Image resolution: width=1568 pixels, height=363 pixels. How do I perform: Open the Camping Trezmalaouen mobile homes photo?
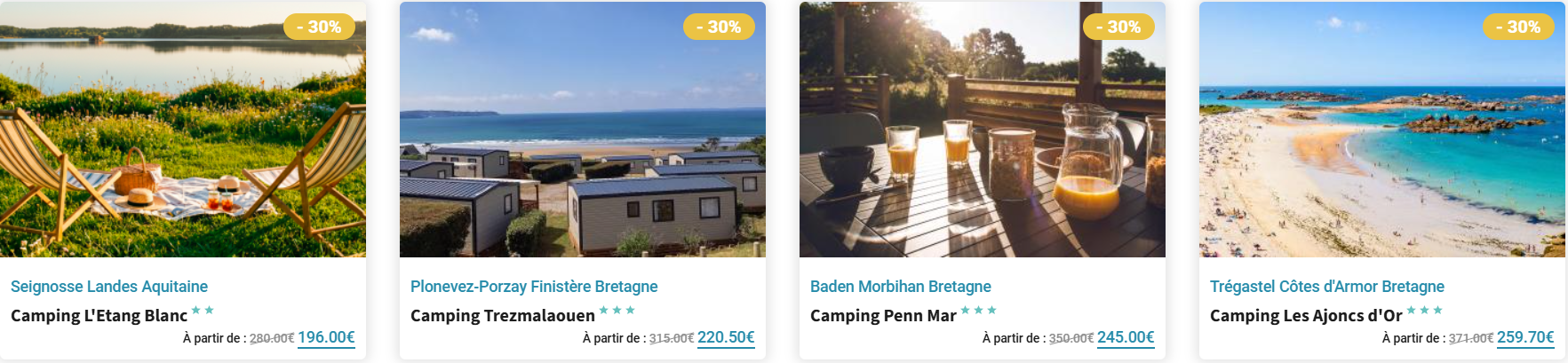click(x=582, y=142)
